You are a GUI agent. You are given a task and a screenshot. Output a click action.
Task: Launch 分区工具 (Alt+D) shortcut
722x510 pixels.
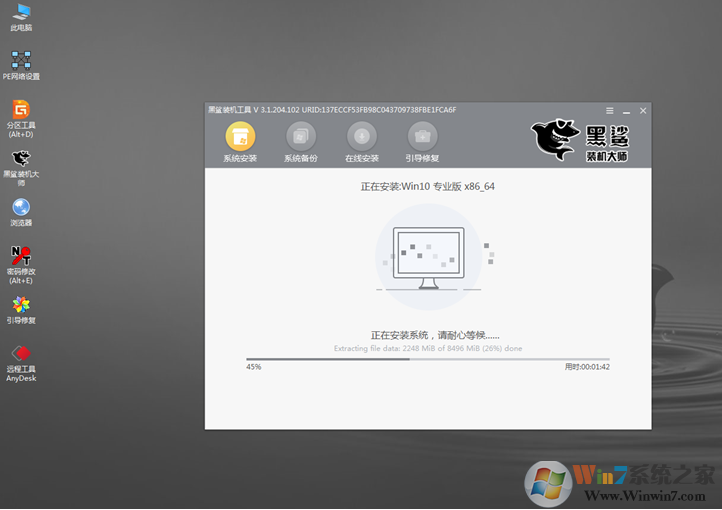coord(21,119)
